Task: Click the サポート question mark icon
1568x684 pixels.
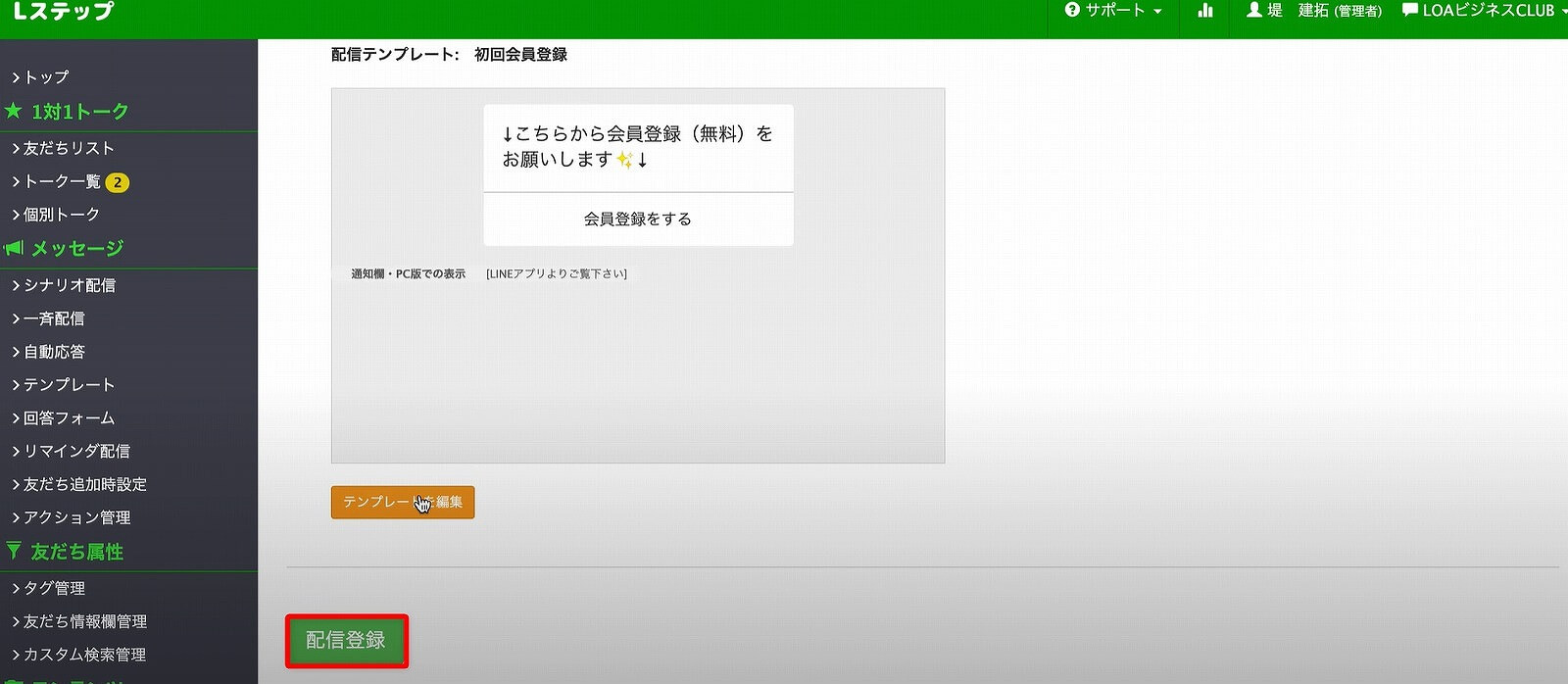Action: tap(1072, 10)
